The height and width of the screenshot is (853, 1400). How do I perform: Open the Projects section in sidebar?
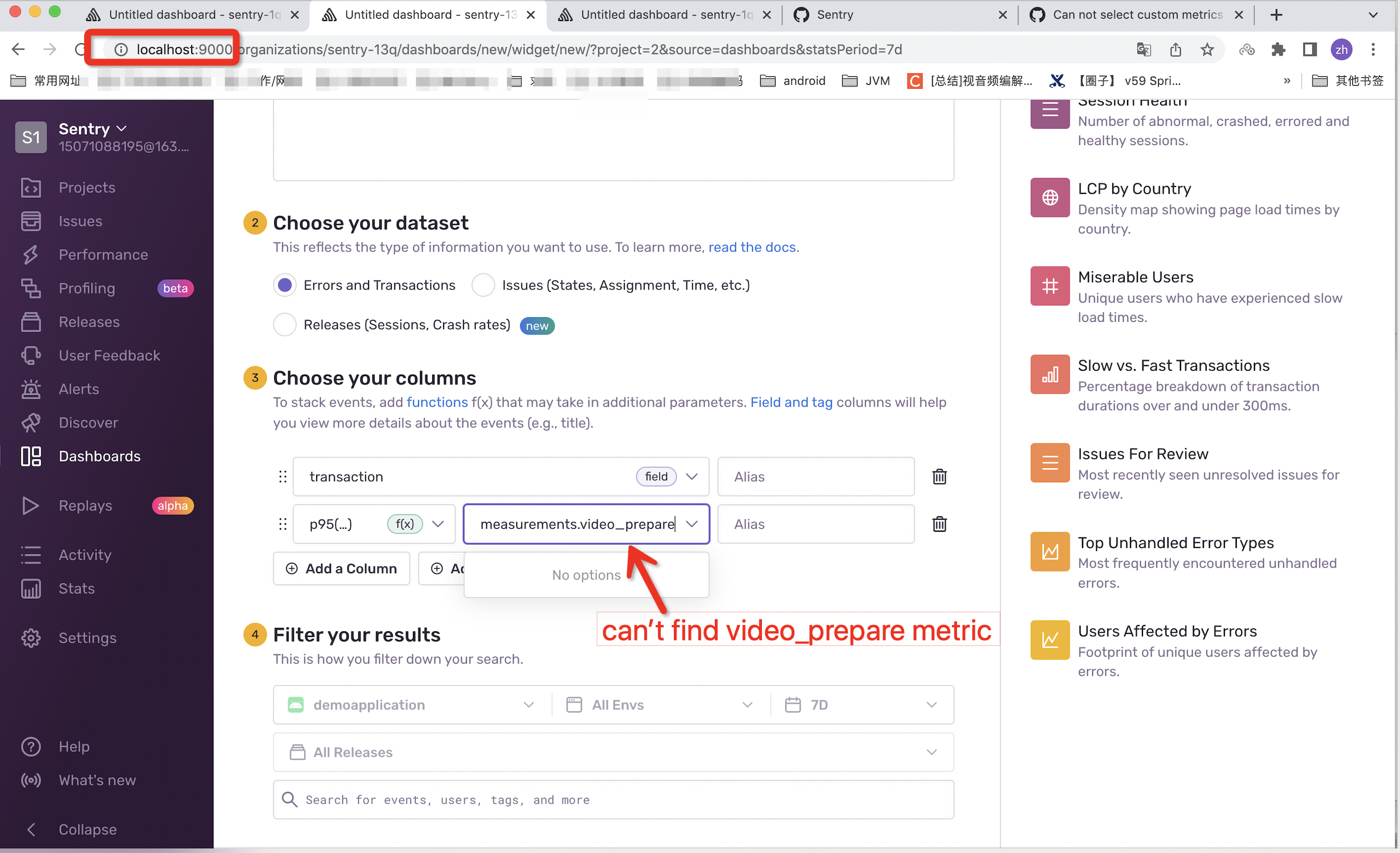86,187
